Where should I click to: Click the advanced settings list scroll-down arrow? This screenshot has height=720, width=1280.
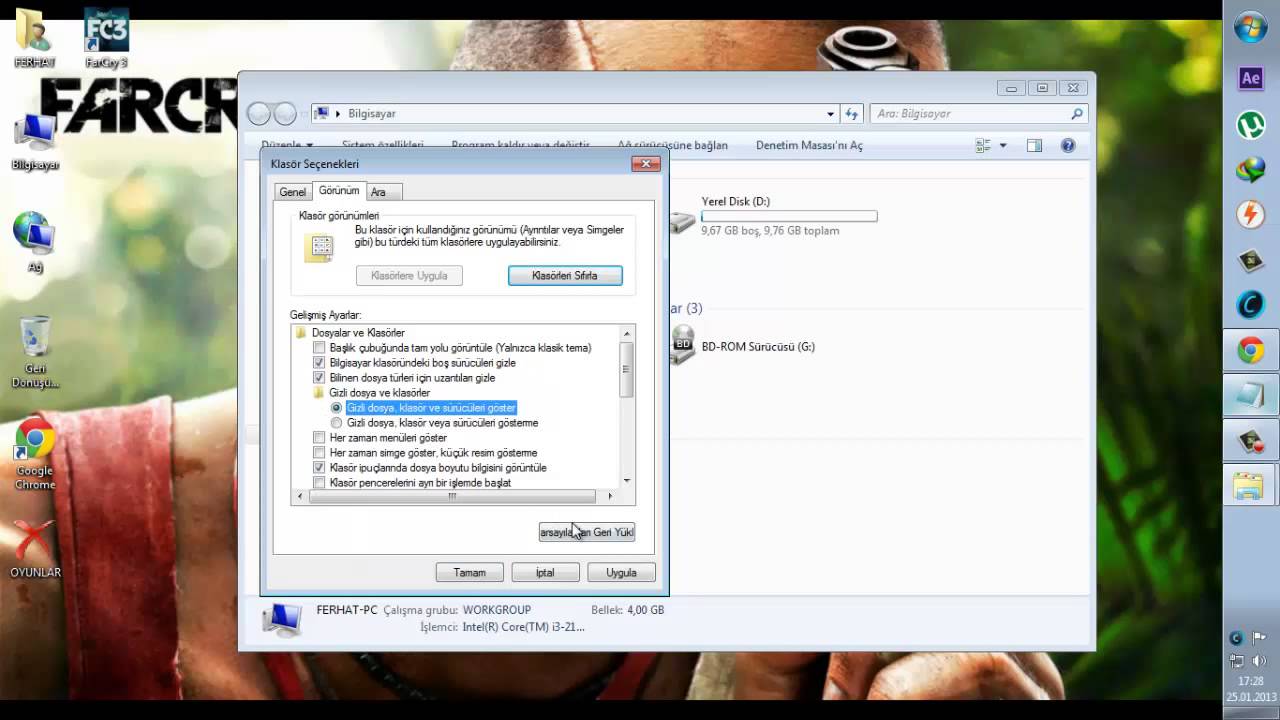coord(627,481)
